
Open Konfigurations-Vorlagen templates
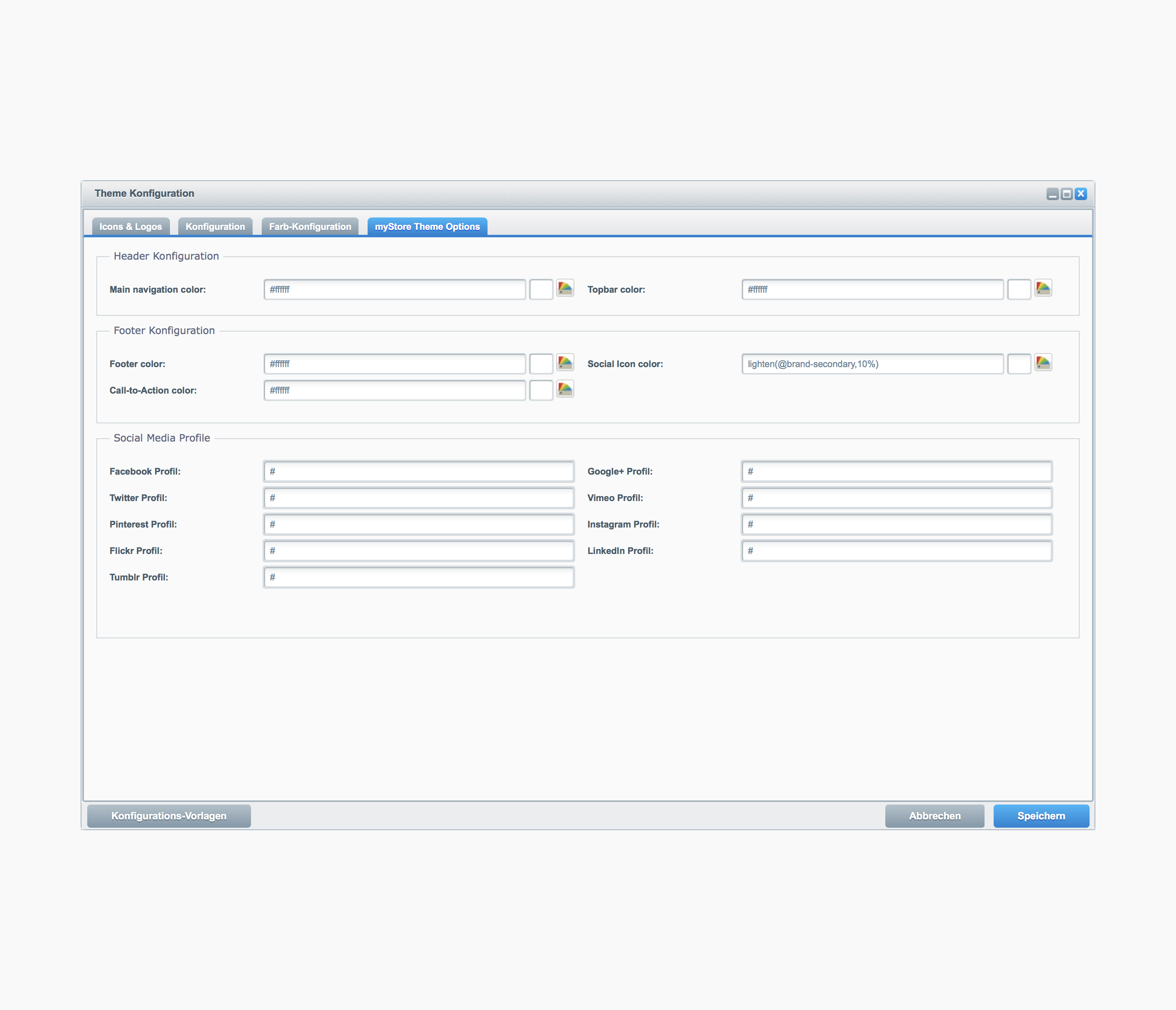pos(169,816)
